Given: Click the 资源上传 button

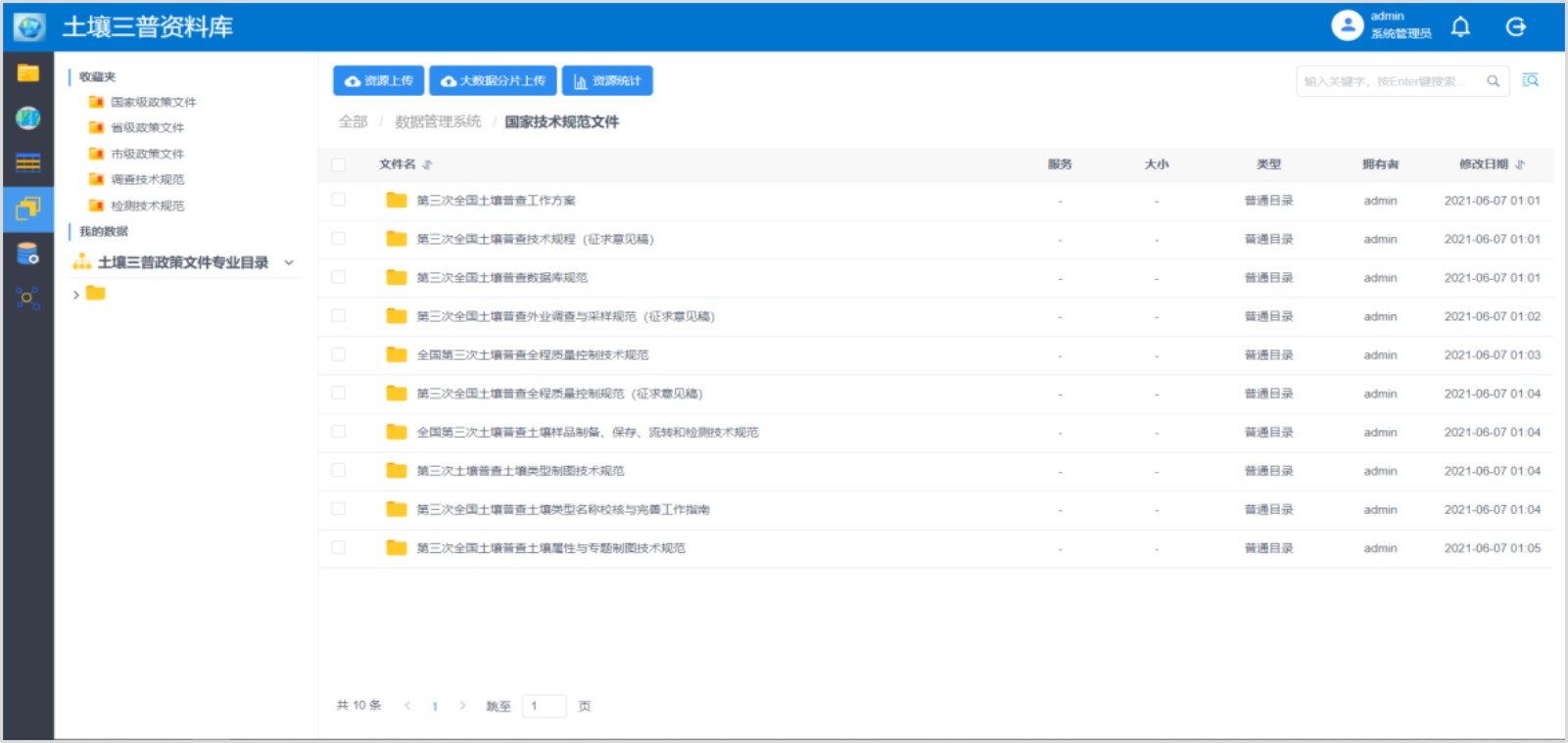Looking at the screenshot, I should pos(378,81).
